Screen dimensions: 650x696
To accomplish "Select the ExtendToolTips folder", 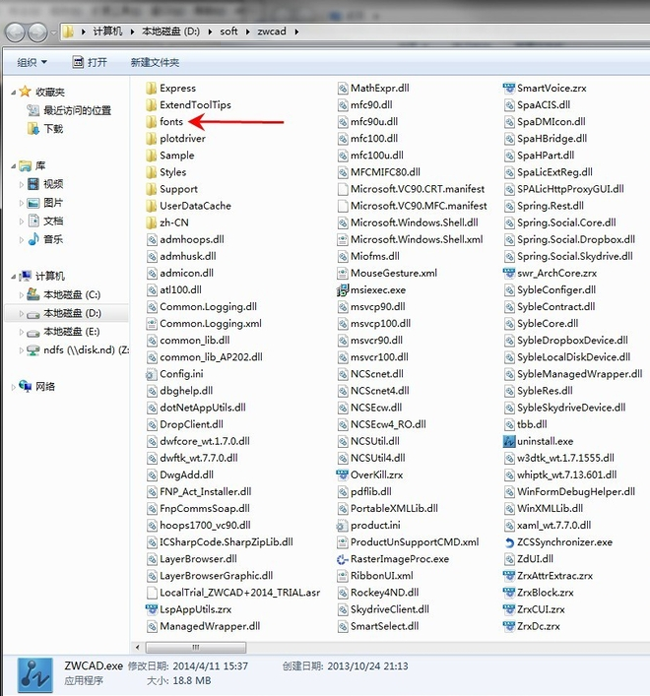I will pyautogui.click(x=189, y=105).
